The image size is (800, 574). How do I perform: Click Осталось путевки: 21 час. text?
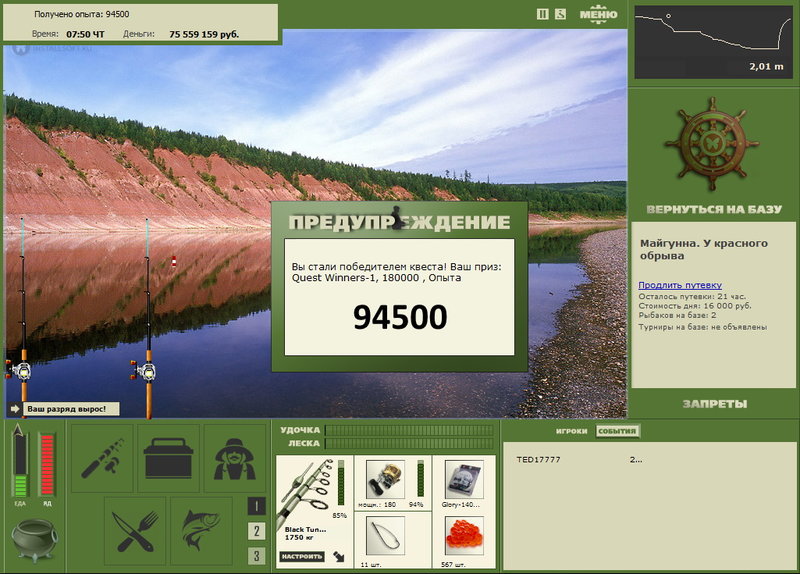[x=692, y=296]
